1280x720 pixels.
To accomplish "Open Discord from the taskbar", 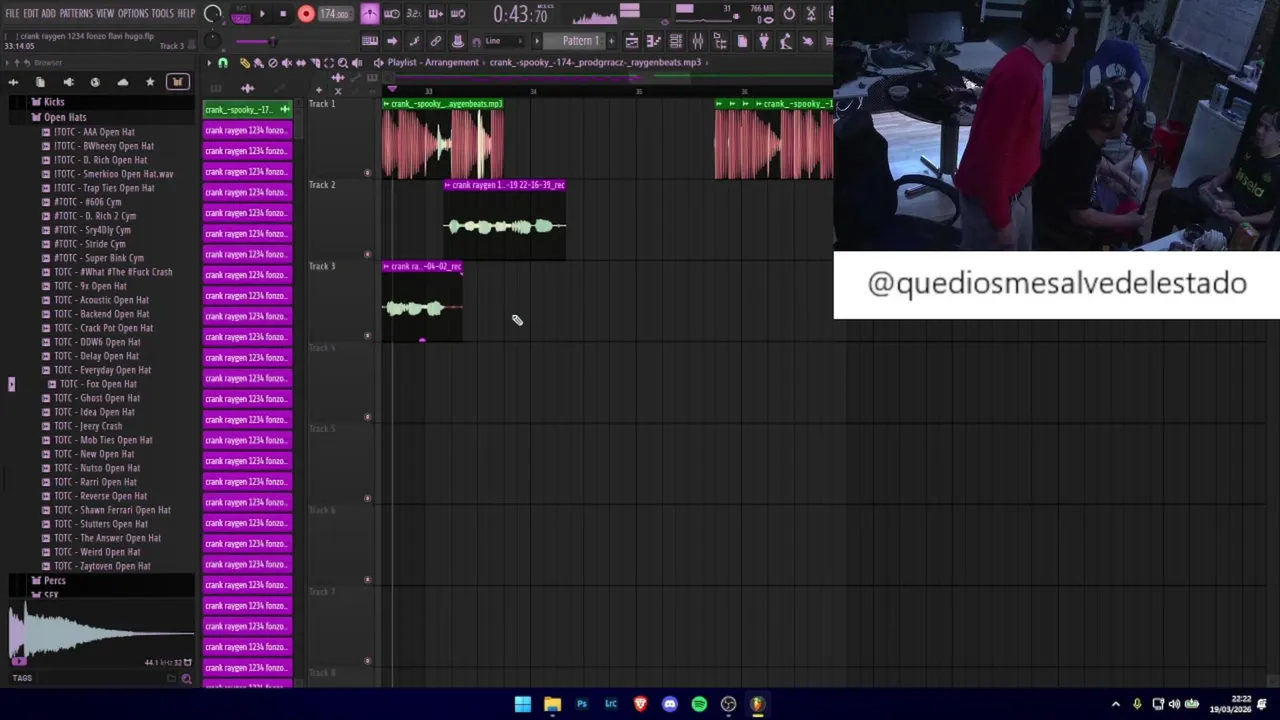I will click(670, 704).
